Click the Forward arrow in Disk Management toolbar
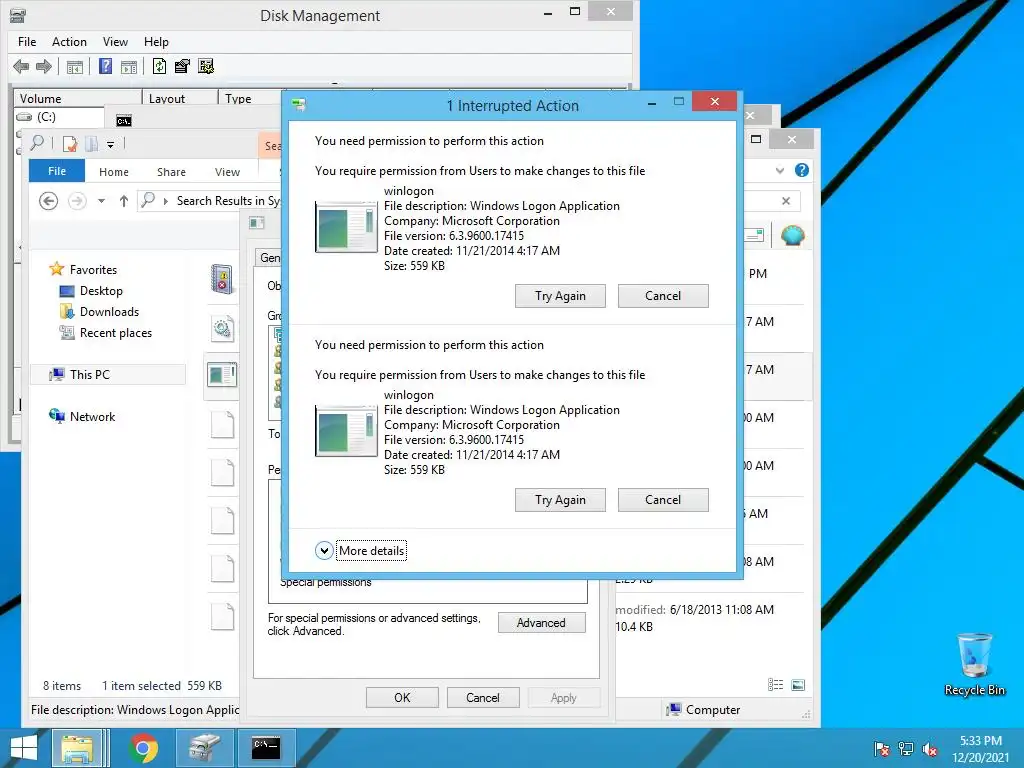 click(x=44, y=66)
